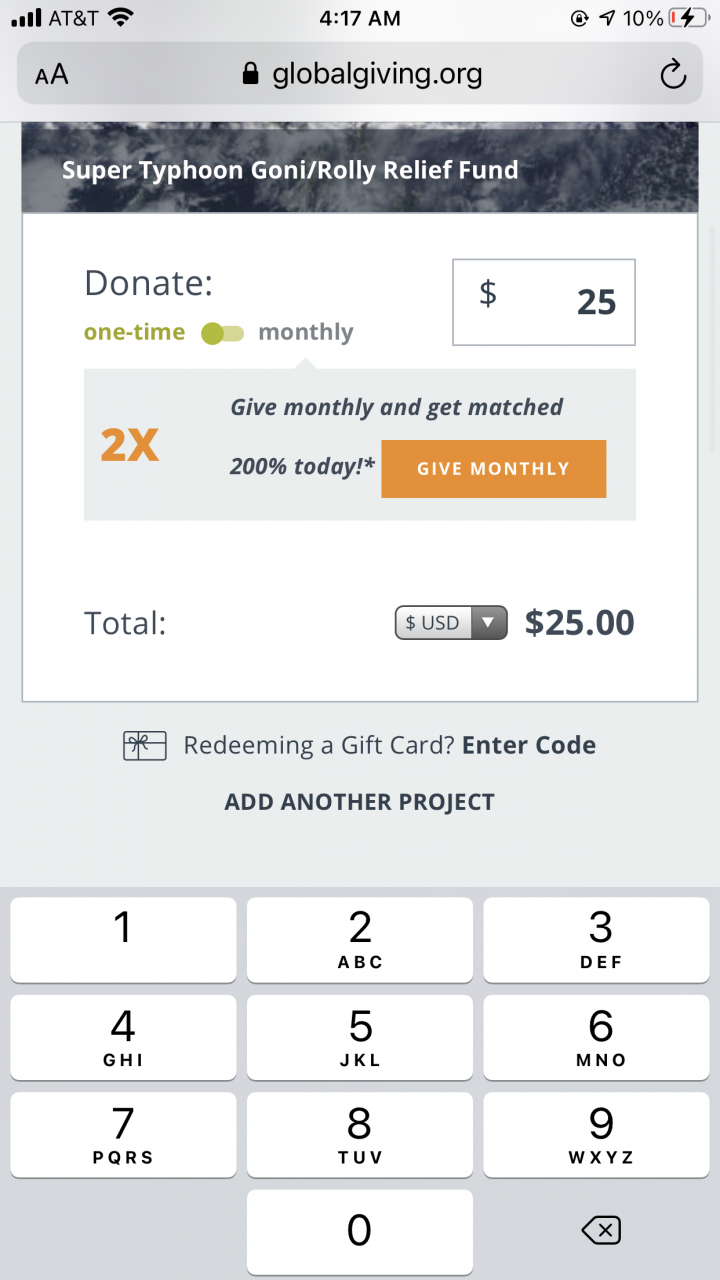
Task: Click the donation amount input field
Action: coord(544,302)
